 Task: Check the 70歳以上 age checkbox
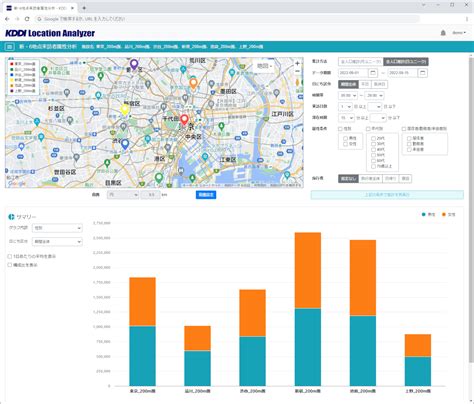[x=373, y=166]
